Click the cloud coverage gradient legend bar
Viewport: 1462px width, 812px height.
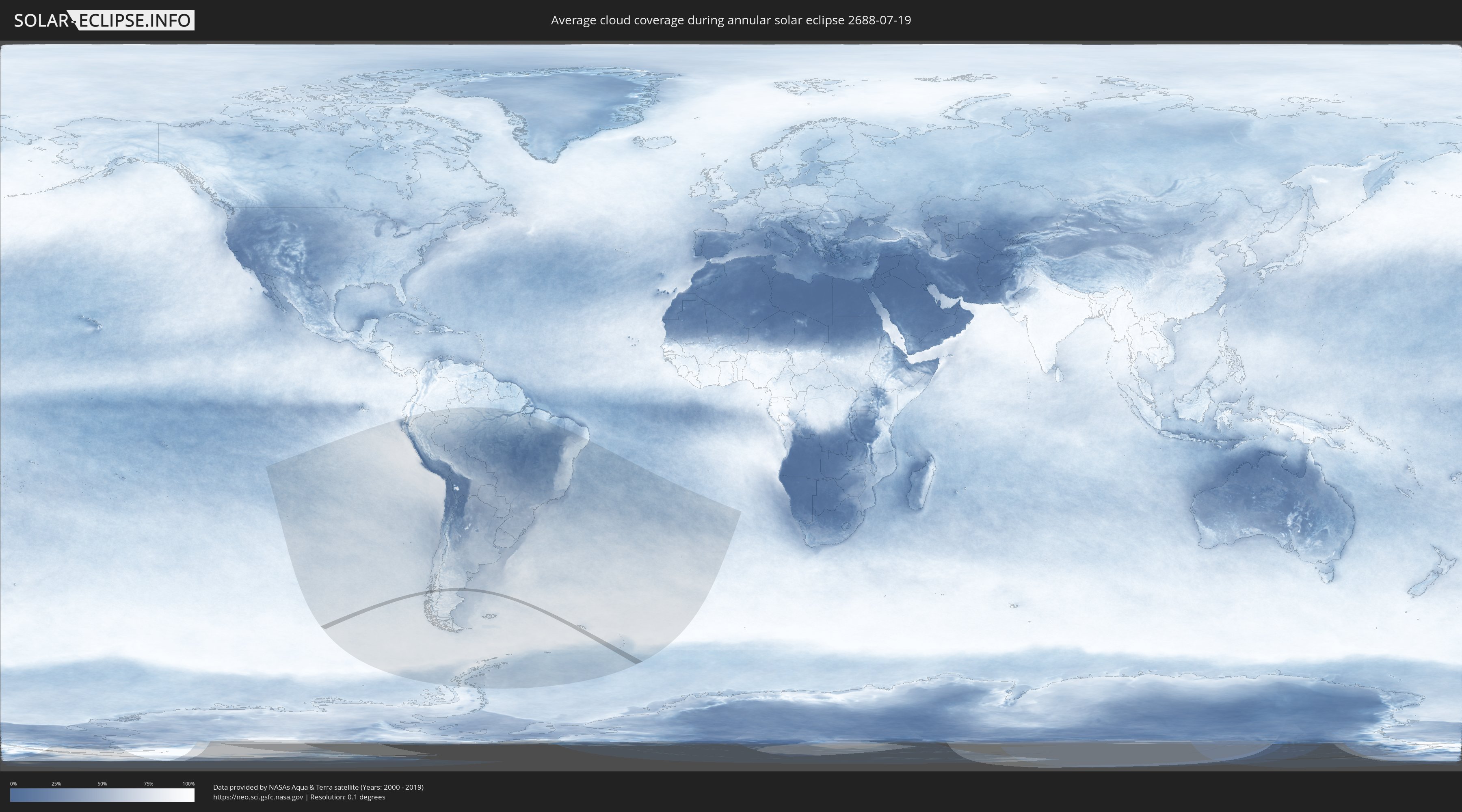tap(102, 795)
